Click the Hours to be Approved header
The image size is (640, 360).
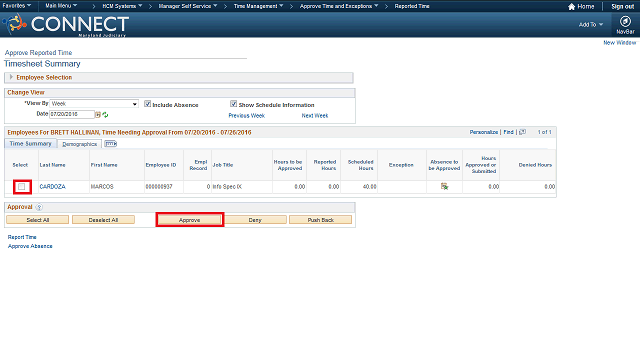pos(288,165)
